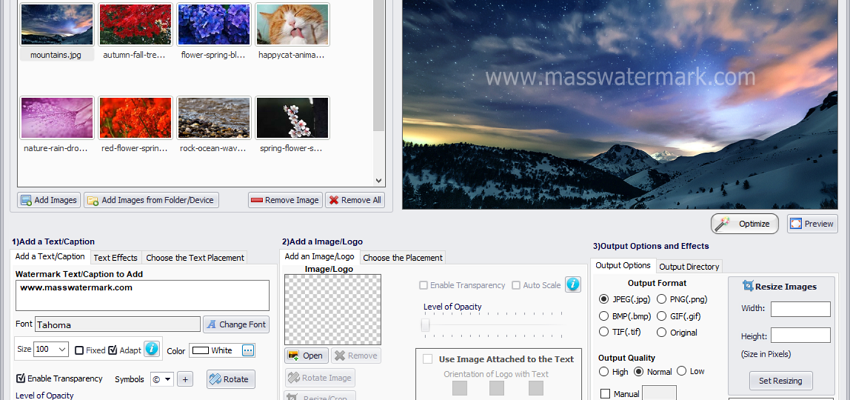Image resolution: width=850 pixels, height=400 pixels.
Task: Toggle the Adapt size checkbox
Action: click(113, 350)
